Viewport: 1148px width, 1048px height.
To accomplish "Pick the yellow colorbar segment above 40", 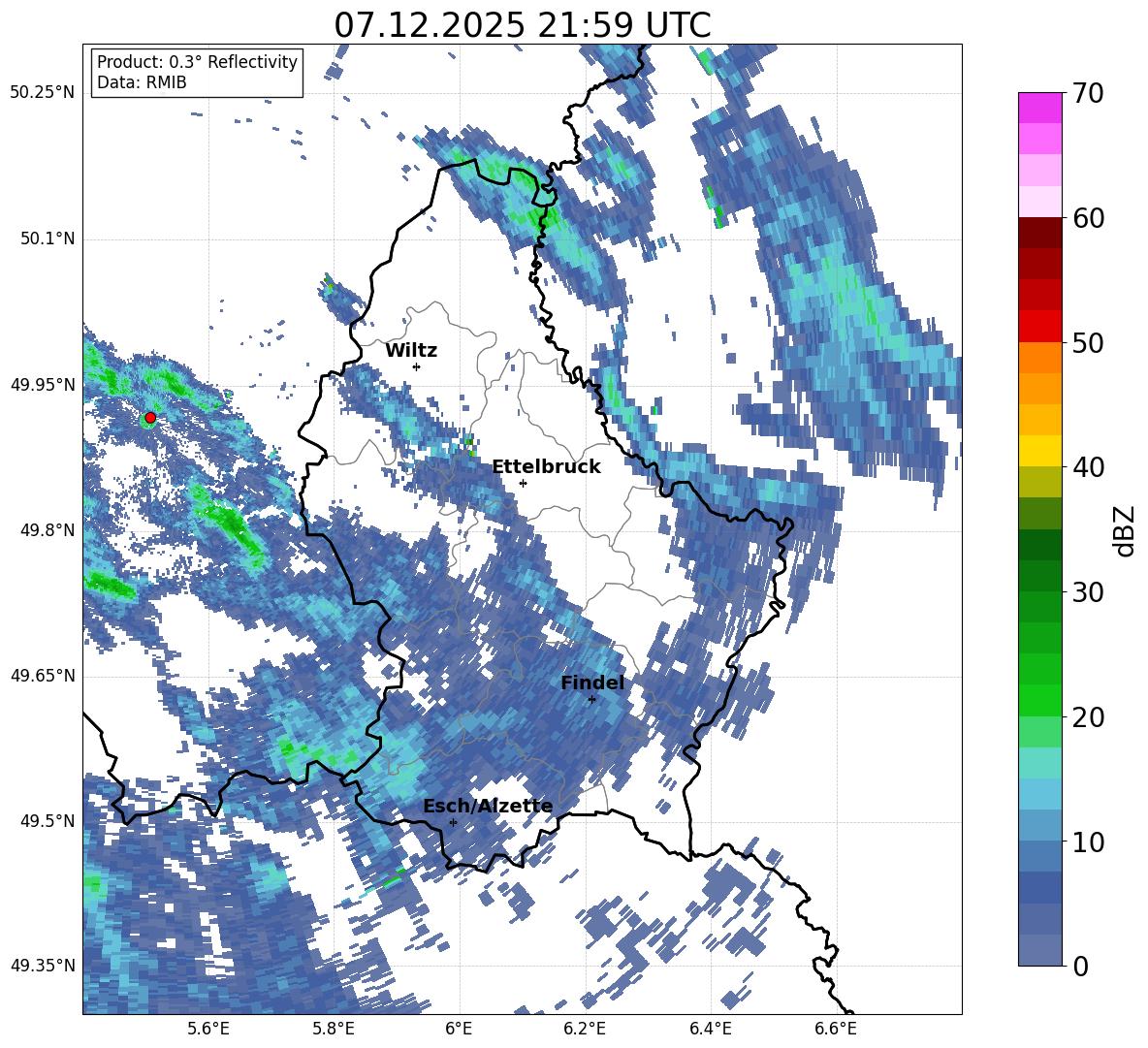I will pyautogui.click(x=1039, y=451).
